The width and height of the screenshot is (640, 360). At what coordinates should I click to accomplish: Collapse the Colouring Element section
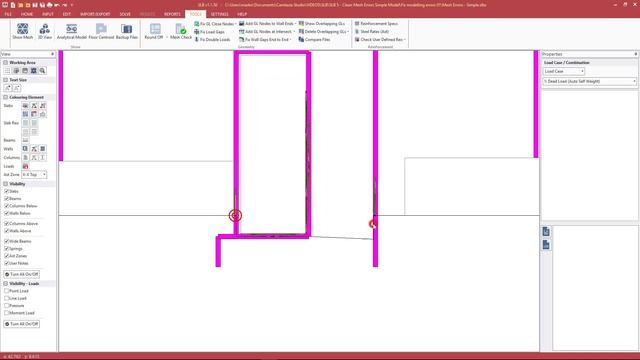pyautogui.click(x=6, y=98)
